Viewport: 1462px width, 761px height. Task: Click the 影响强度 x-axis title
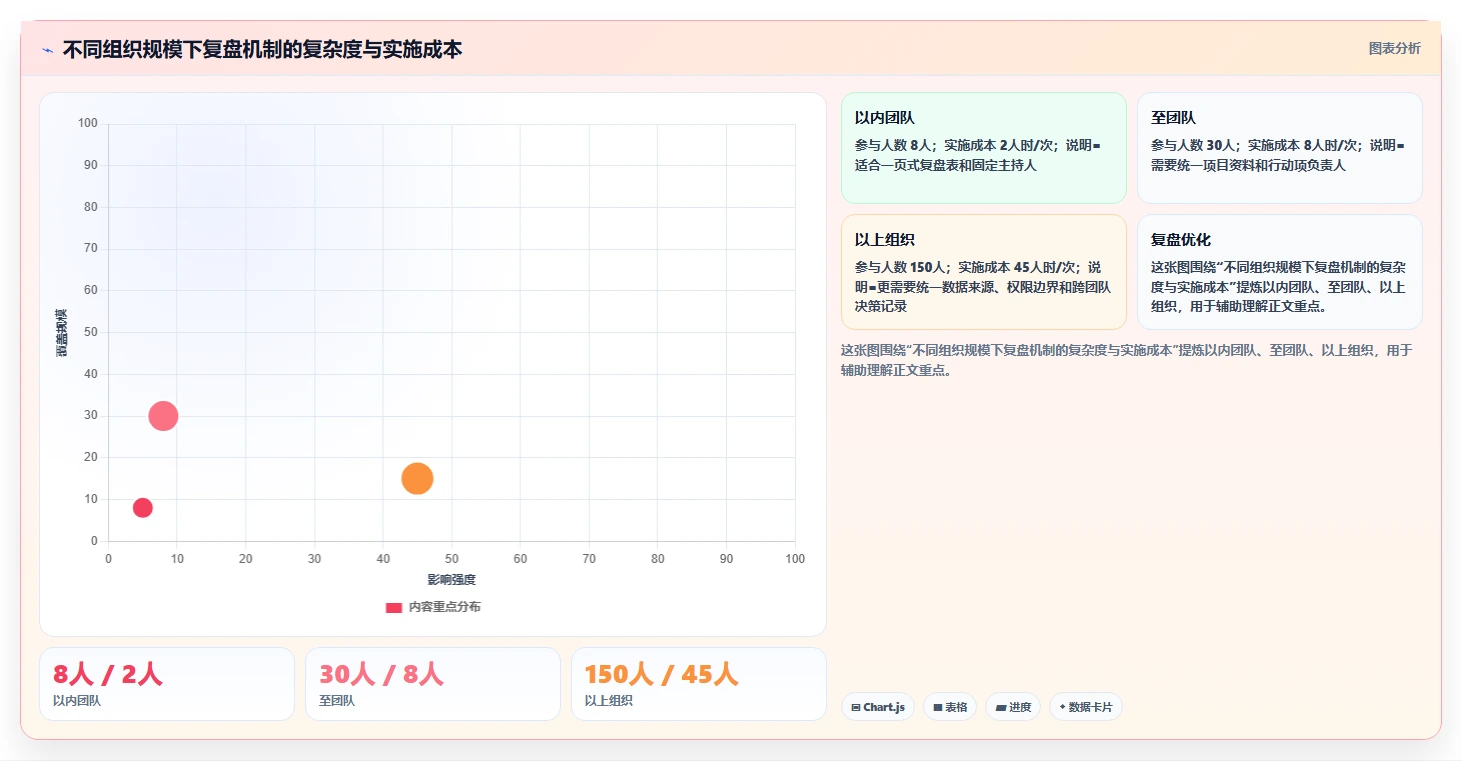[x=452, y=580]
